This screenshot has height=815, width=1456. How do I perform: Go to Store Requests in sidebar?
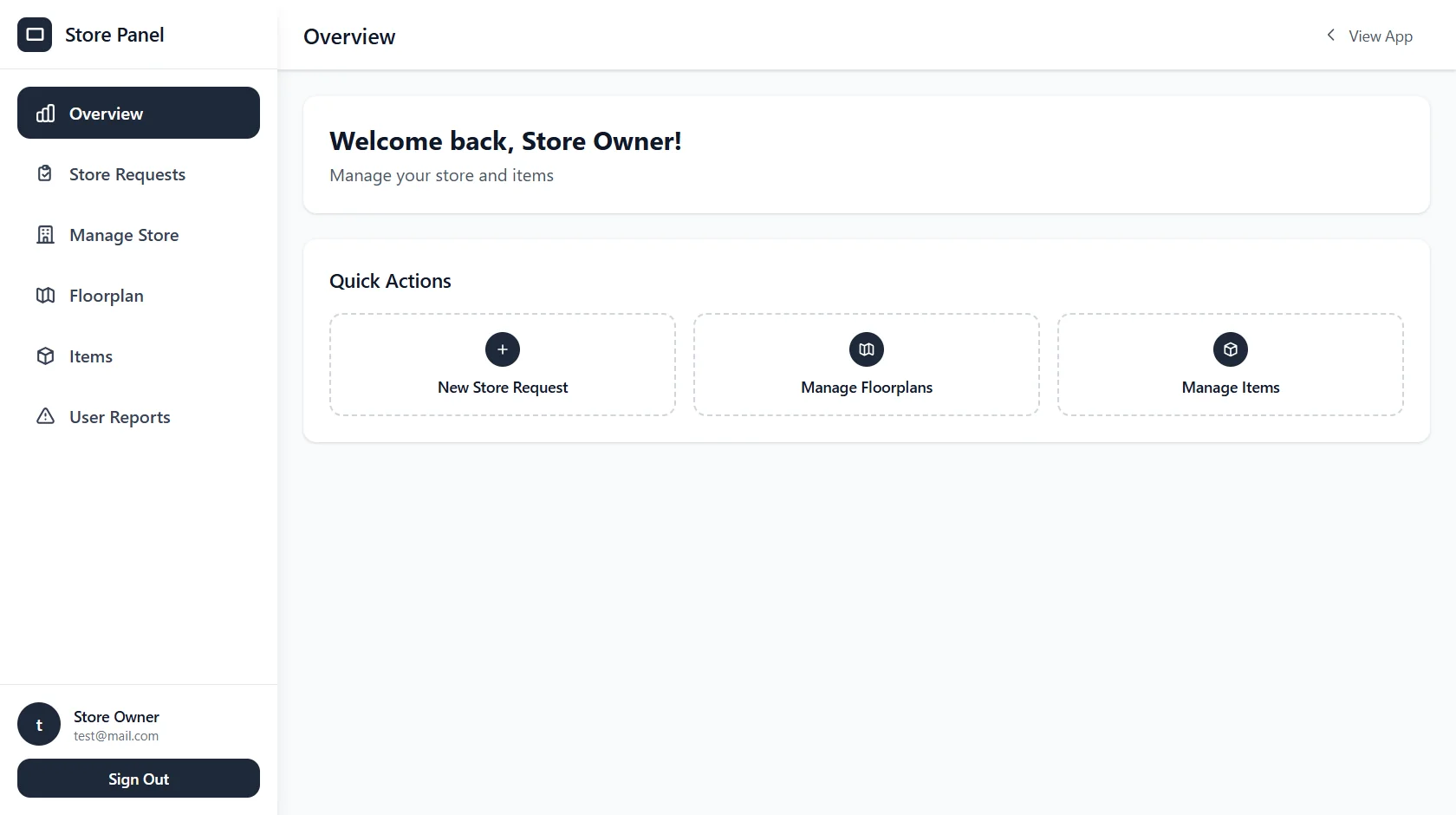[x=139, y=173]
